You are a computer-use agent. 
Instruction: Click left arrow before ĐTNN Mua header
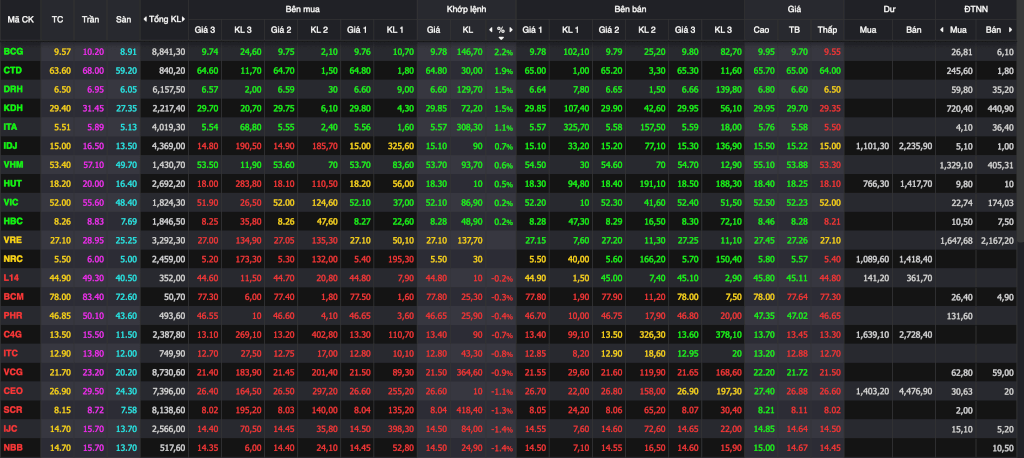click(x=942, y=30)
